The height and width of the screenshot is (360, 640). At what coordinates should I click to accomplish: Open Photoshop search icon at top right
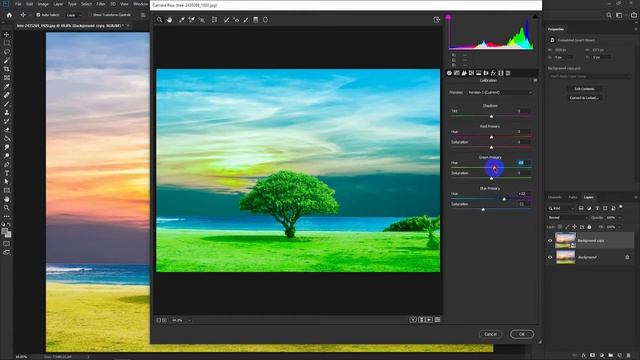(609, 15)
